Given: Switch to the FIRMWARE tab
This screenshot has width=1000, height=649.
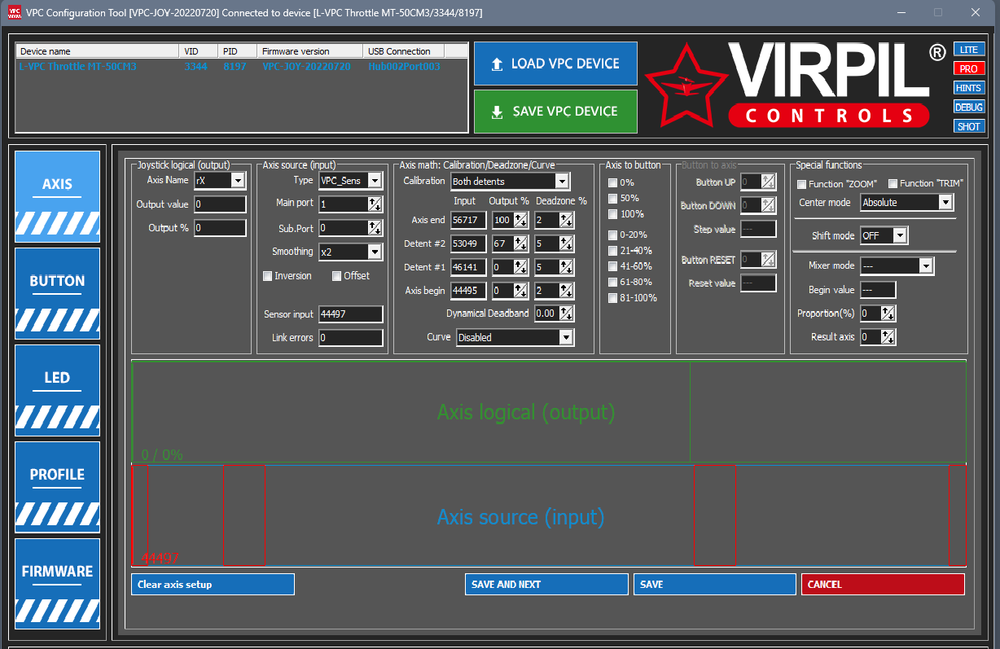Looking at the screenshot, I should coord(57,584).
